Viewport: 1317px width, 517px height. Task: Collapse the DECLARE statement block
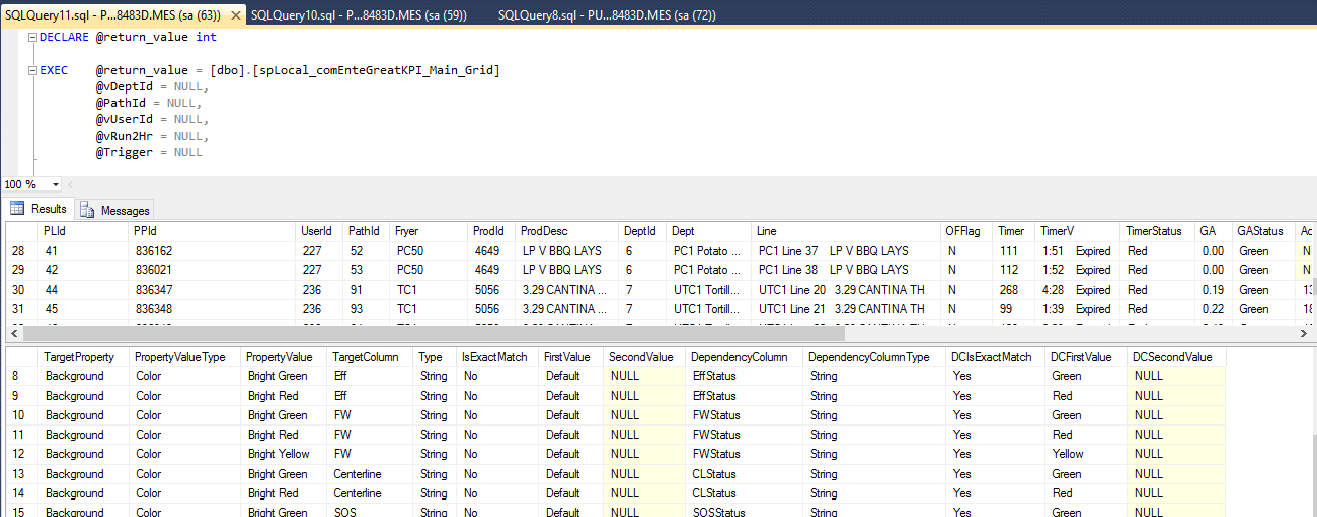point(32,37)
